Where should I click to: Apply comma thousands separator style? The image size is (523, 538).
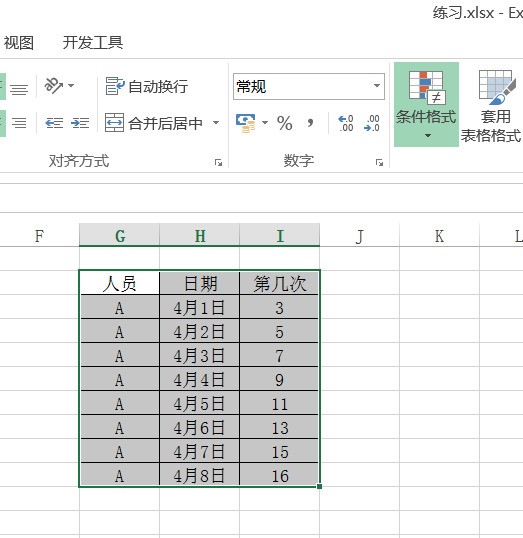(310, 123)
